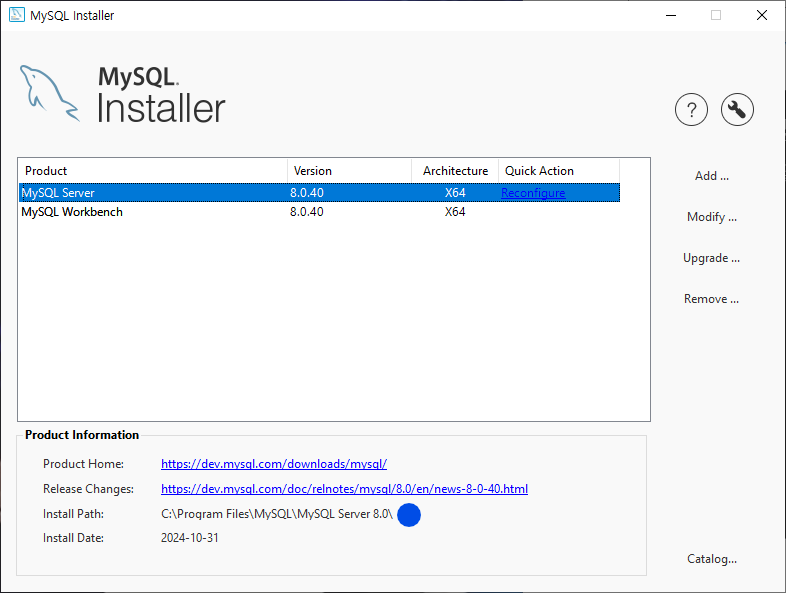The height and width of the screenshot is (593, 786).
Task: Click the Modify ... button
Action: click(x=712, y=217)
